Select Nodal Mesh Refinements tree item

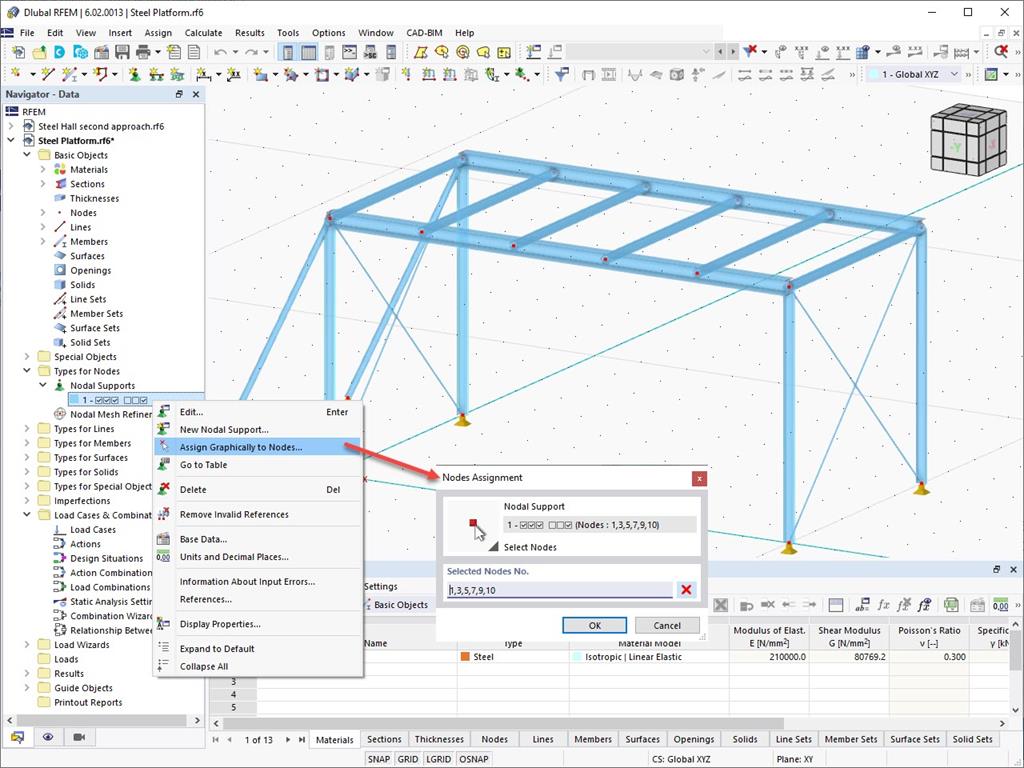point(110,414)
